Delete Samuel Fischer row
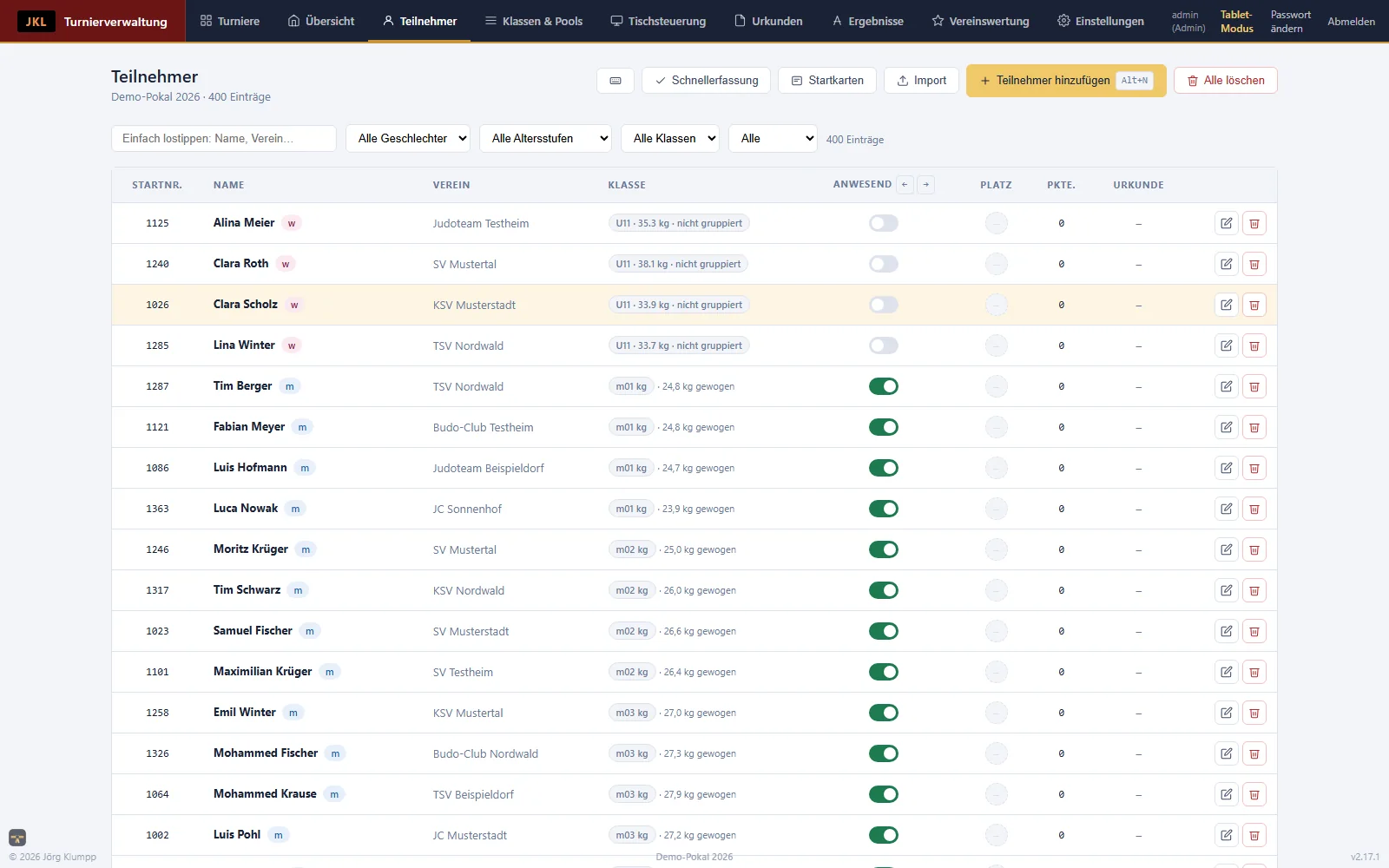The image size is (1389, 868). tap(1254, 631)
